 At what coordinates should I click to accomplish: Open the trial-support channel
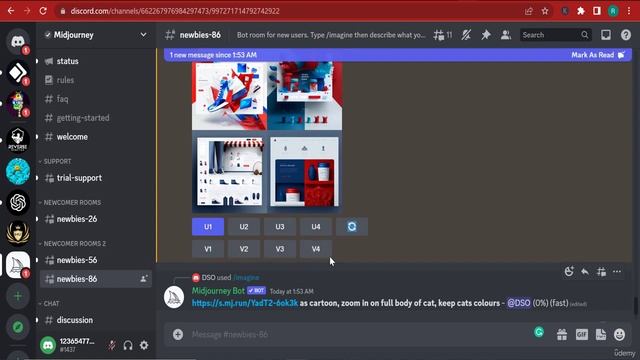pyautogui.click(x=96, y=178)
